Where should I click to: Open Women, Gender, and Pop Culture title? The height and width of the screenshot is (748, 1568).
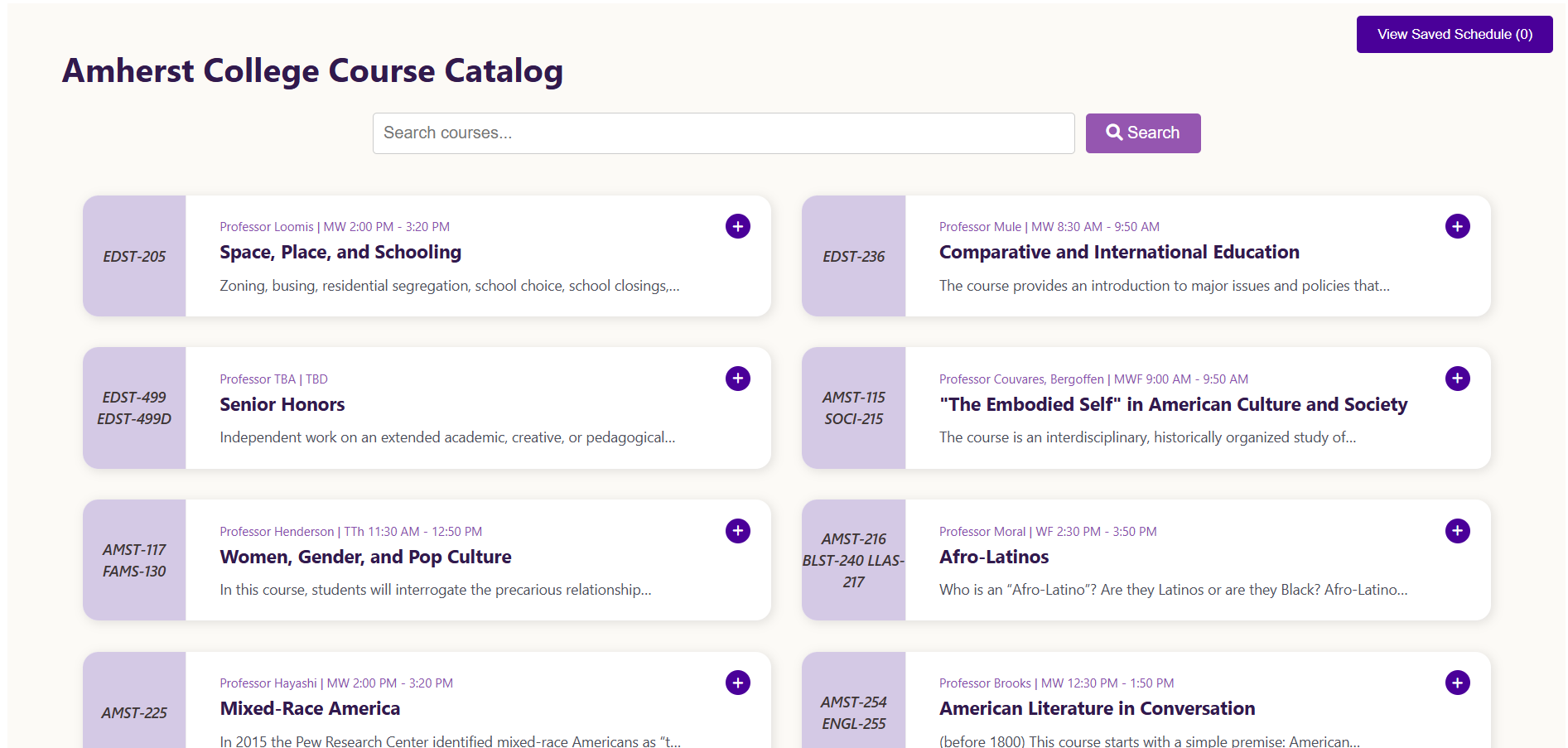[x=365, y=557]
